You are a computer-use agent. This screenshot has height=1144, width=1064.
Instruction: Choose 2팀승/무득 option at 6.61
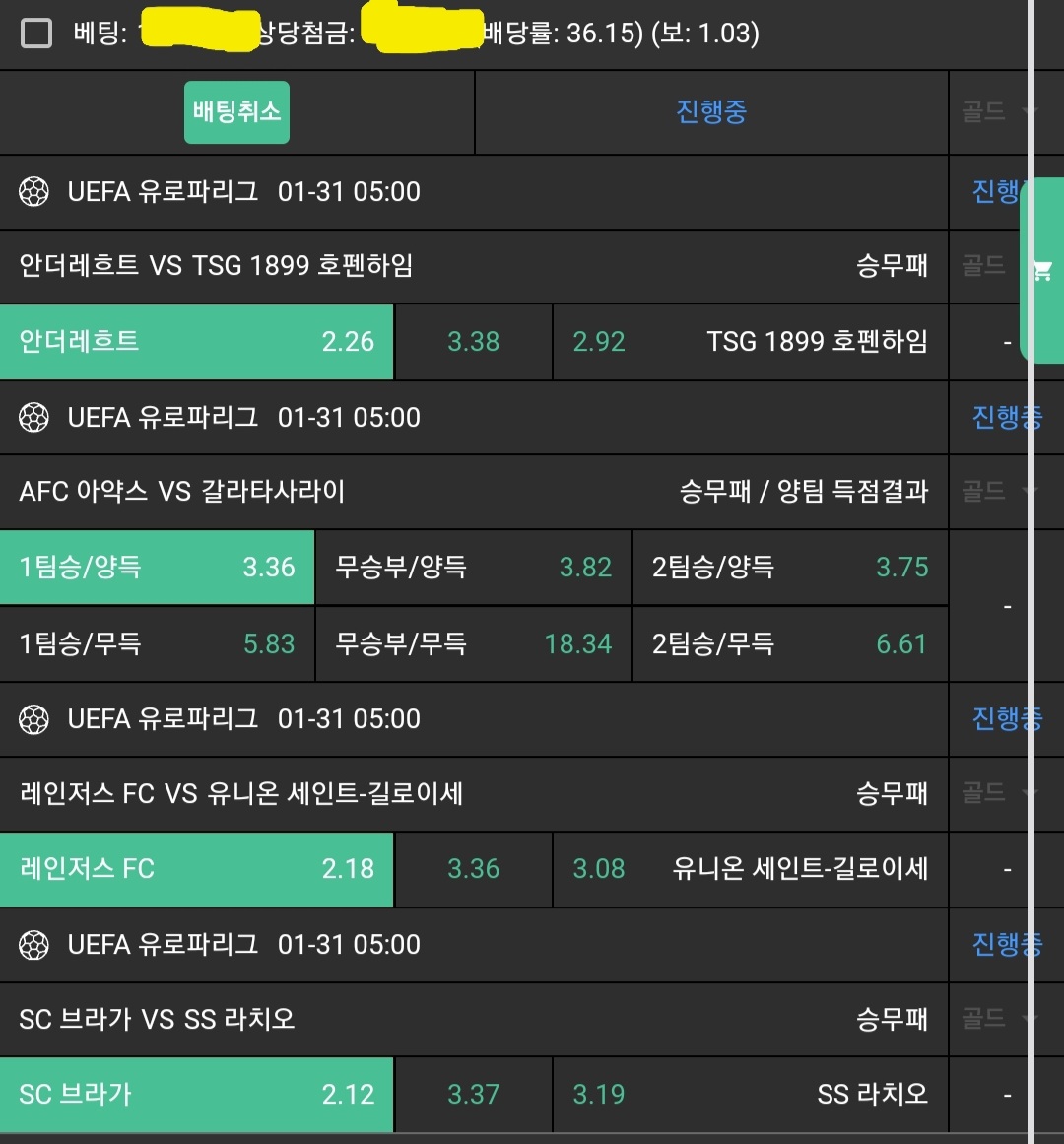[789, 644]
